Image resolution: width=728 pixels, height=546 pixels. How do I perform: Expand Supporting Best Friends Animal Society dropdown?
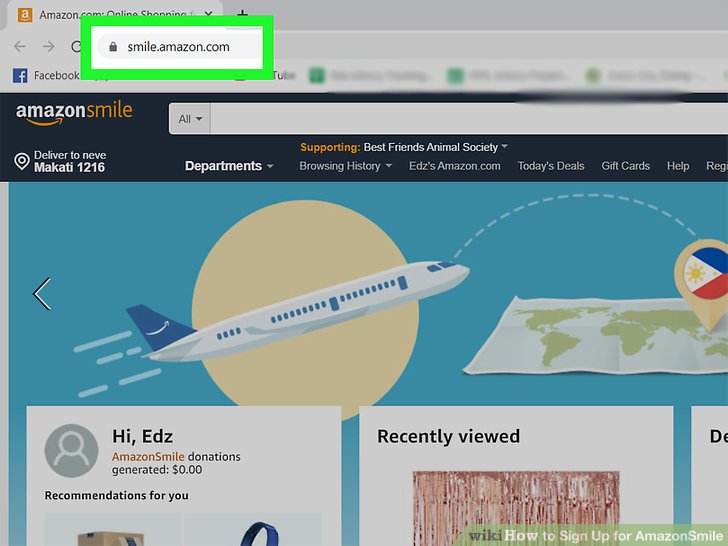click(403, 147)
